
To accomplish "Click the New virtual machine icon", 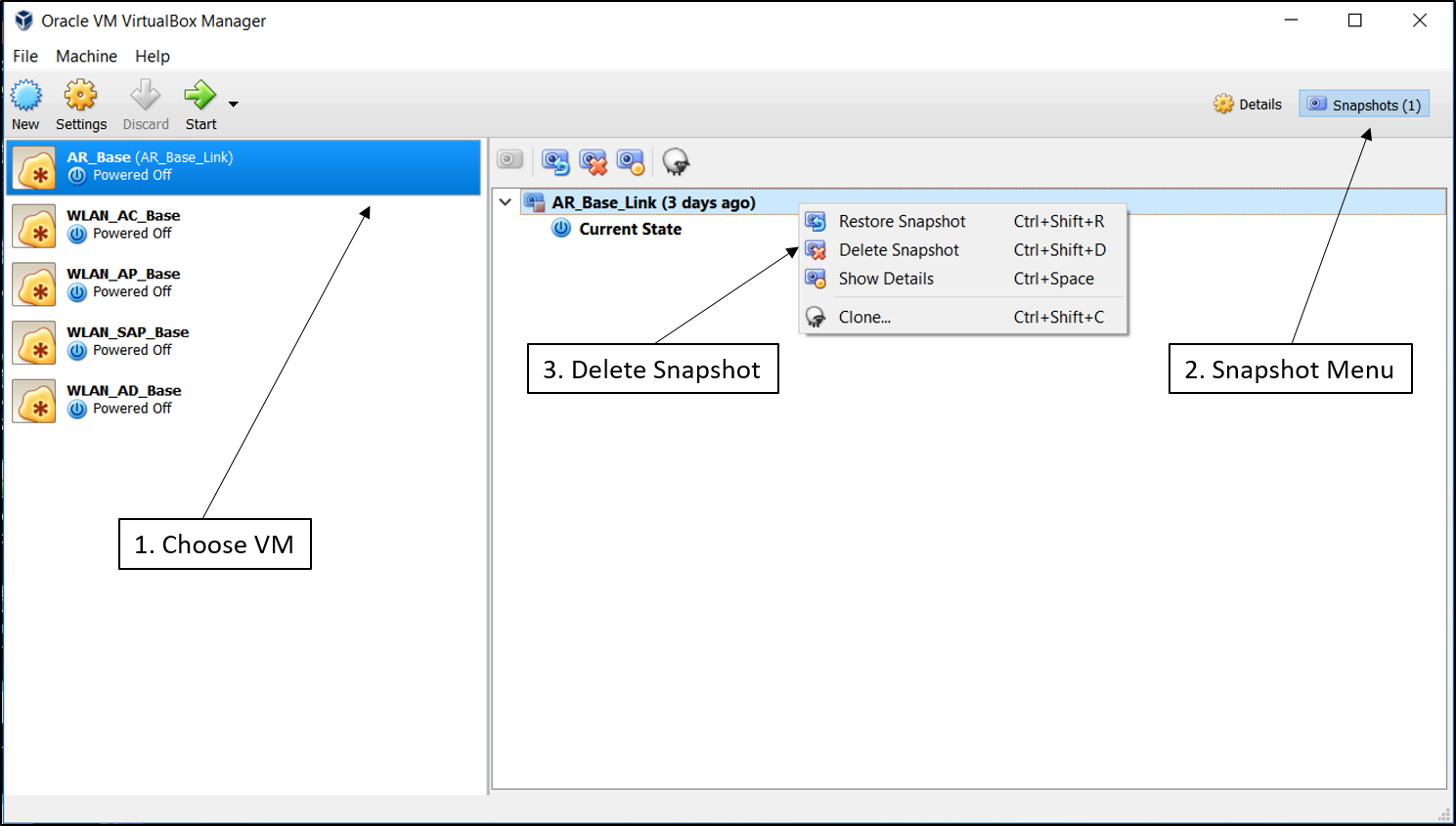I will coord(26,96).
